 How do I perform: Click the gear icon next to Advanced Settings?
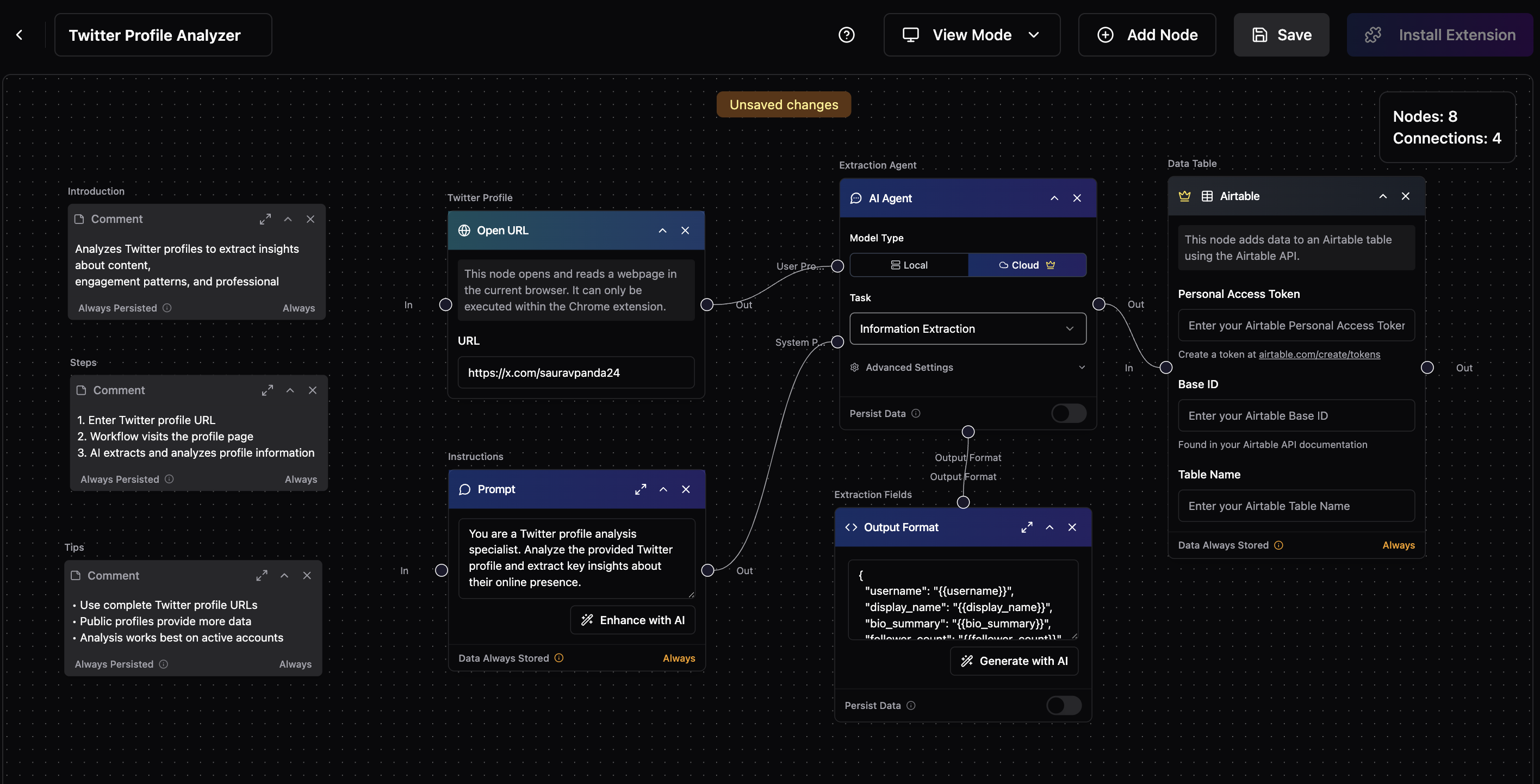point(854,367)
